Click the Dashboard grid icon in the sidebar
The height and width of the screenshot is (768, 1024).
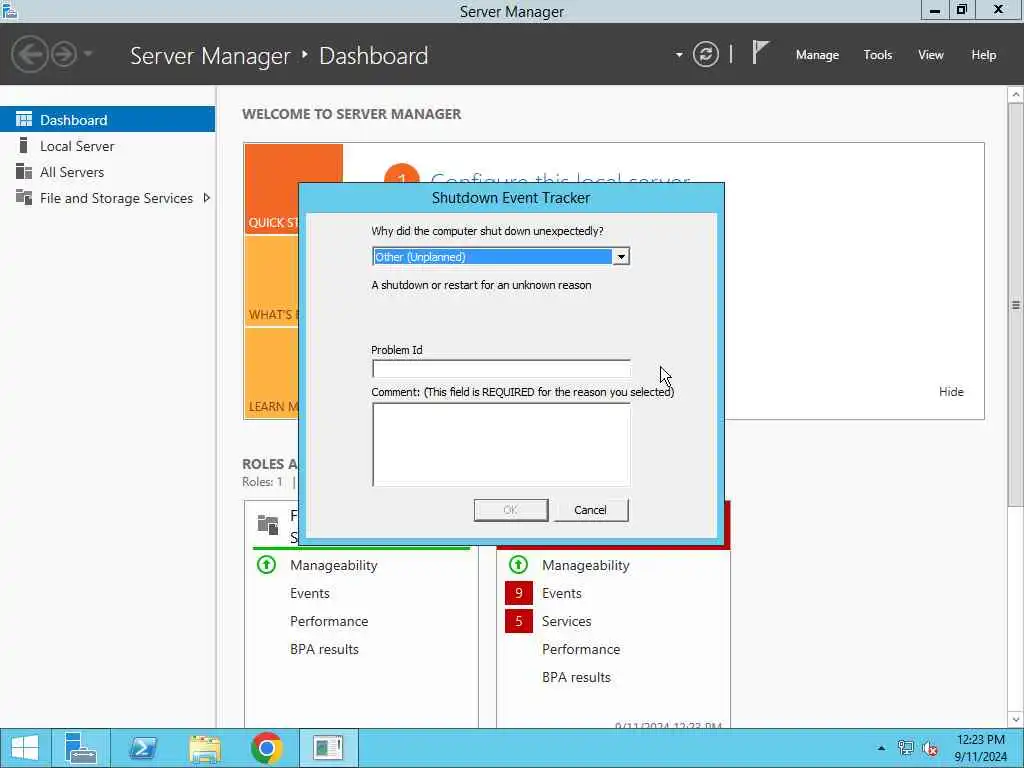24,119
